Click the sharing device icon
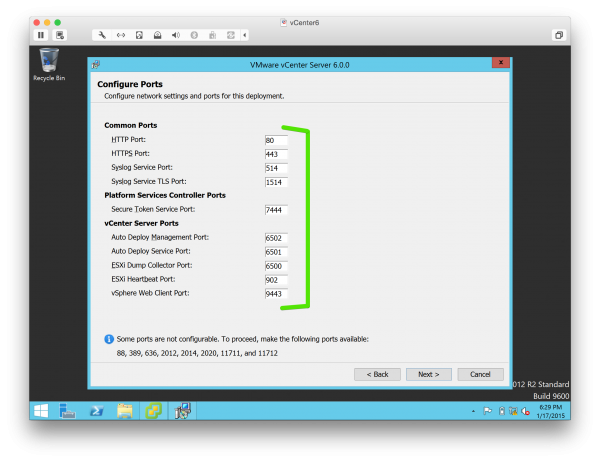 tap(231, 35)
